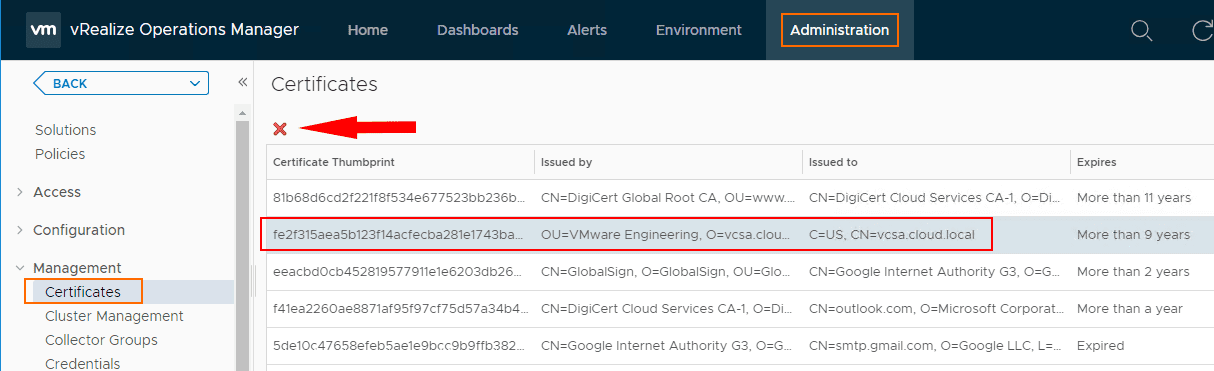Sort by Expires column
Viewport: 1214px width, 371px height.
click(x=1142, y=162)
